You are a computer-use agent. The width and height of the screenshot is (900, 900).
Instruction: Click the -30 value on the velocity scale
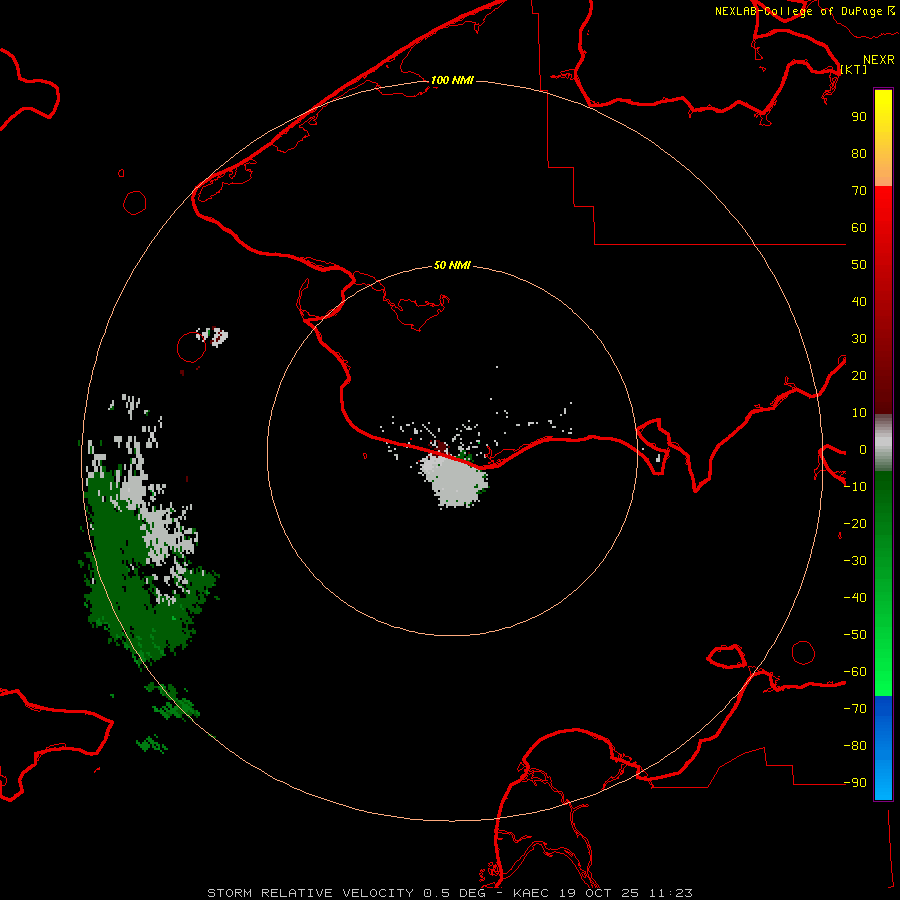[855, 561]
